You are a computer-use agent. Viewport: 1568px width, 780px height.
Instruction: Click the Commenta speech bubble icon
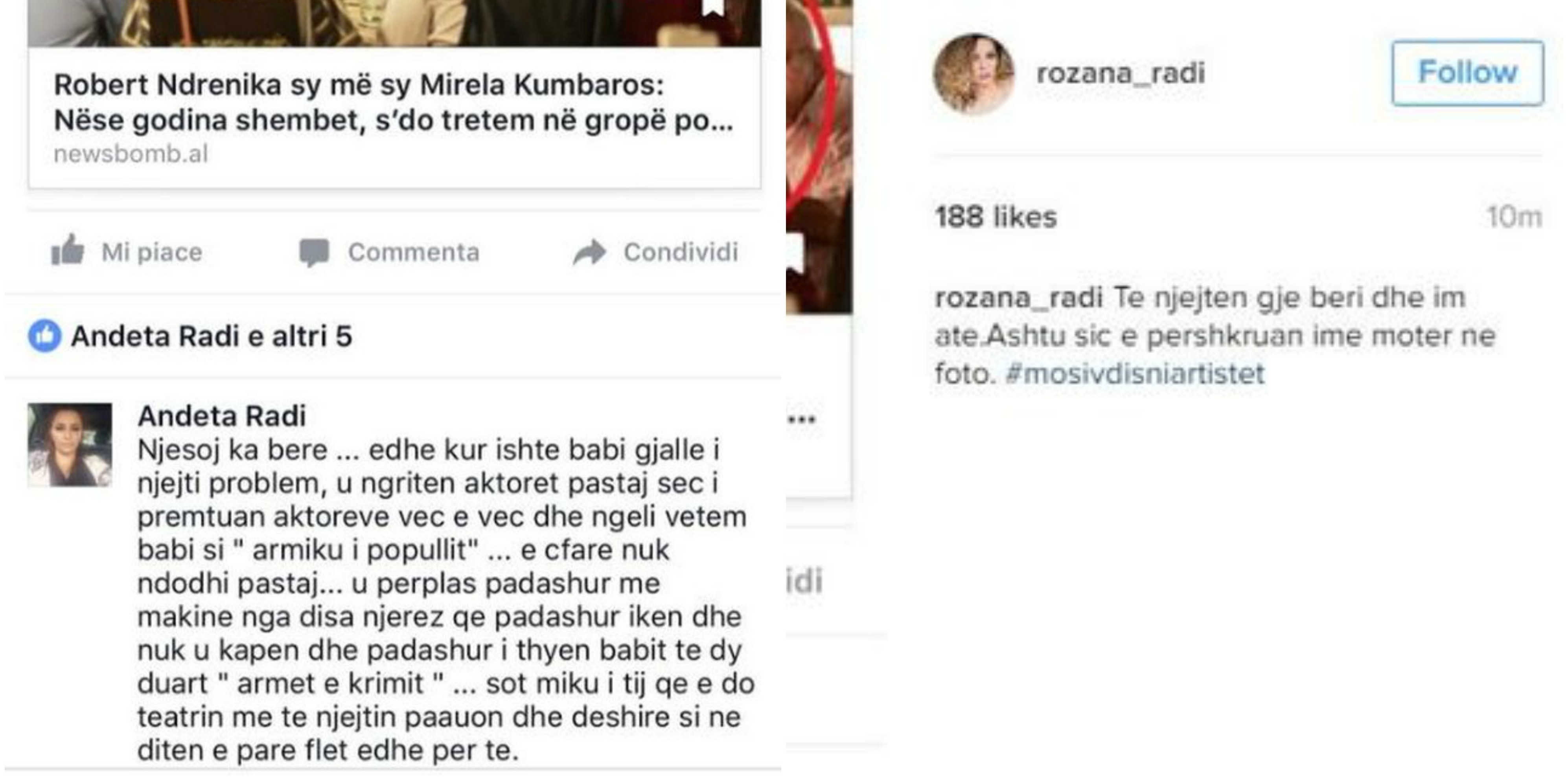[x=314, y=253]
